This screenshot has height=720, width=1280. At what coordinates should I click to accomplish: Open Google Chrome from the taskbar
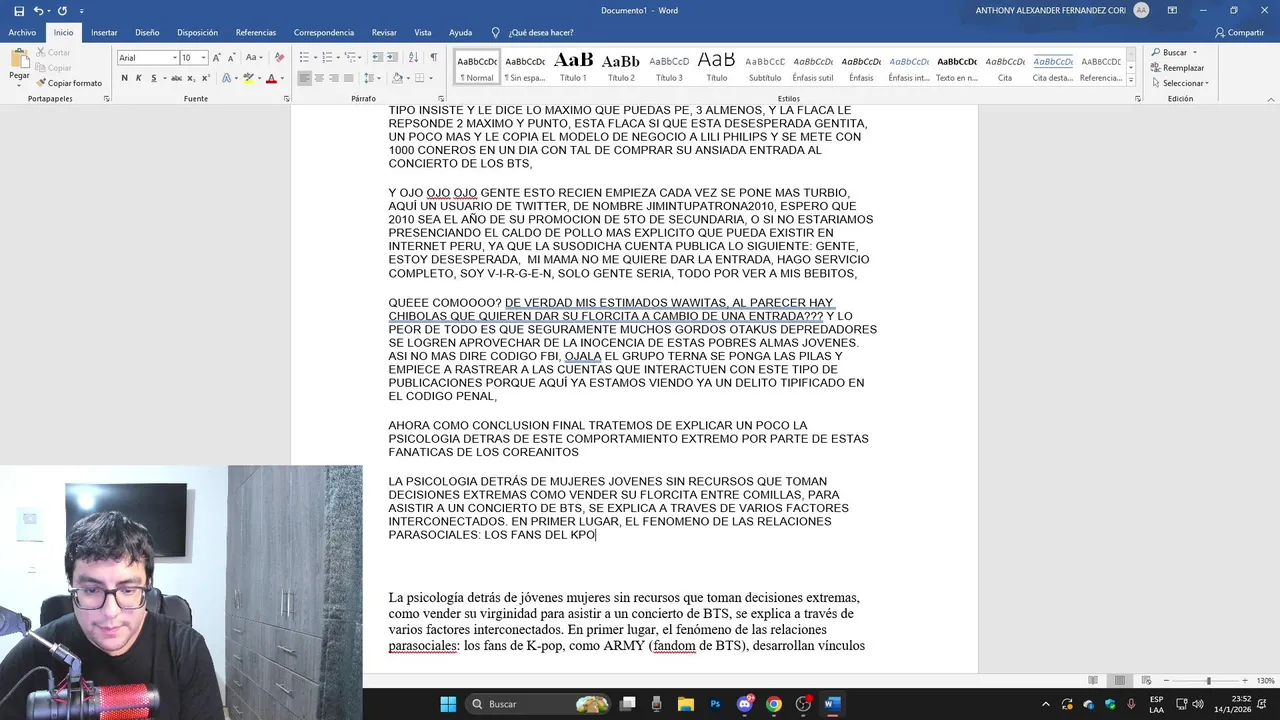[x=773, y=704]
